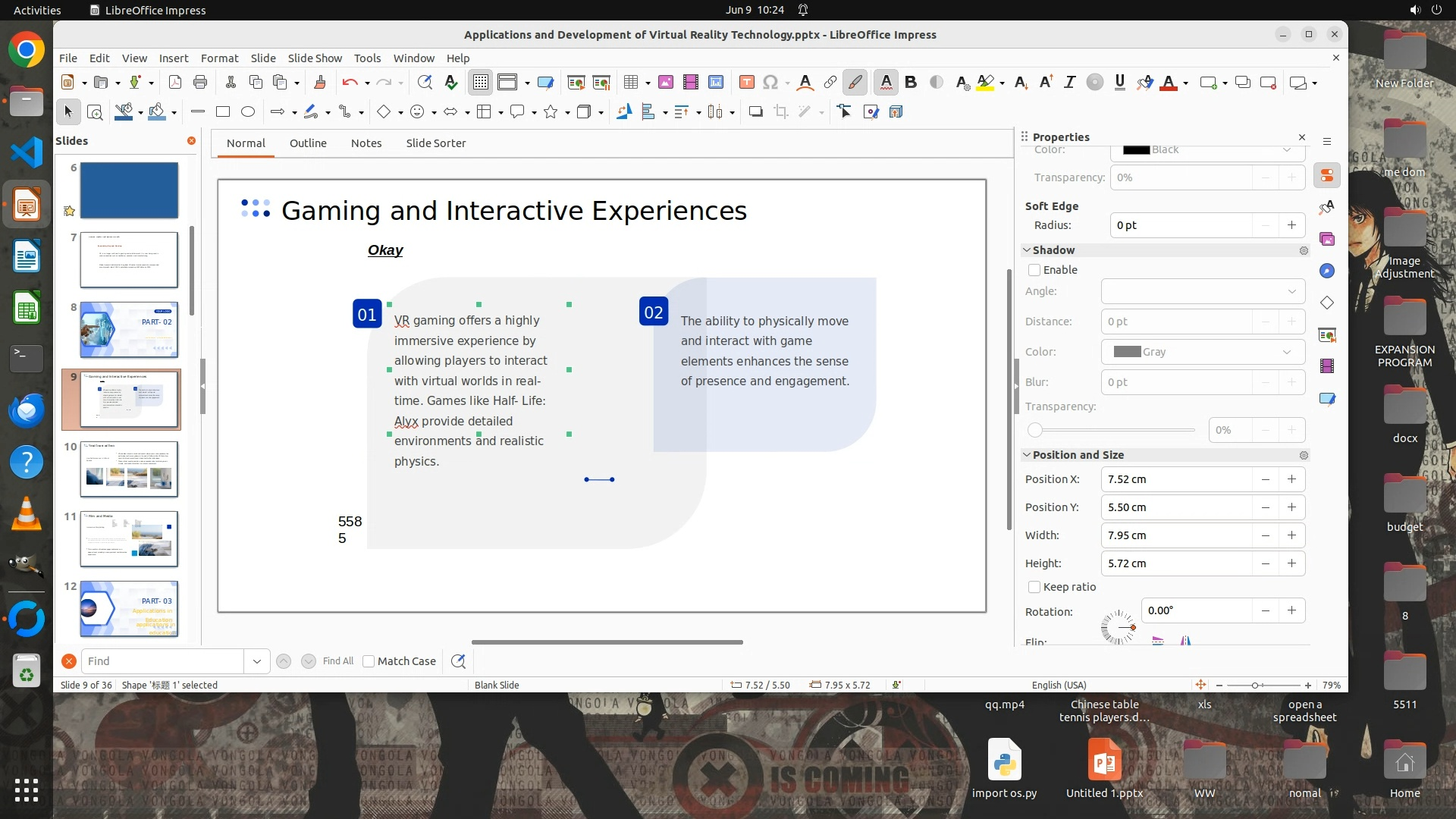Check the Keep ratio checkbox
This screenshot has height=819, width=1456.
[x=1034, y=587]
